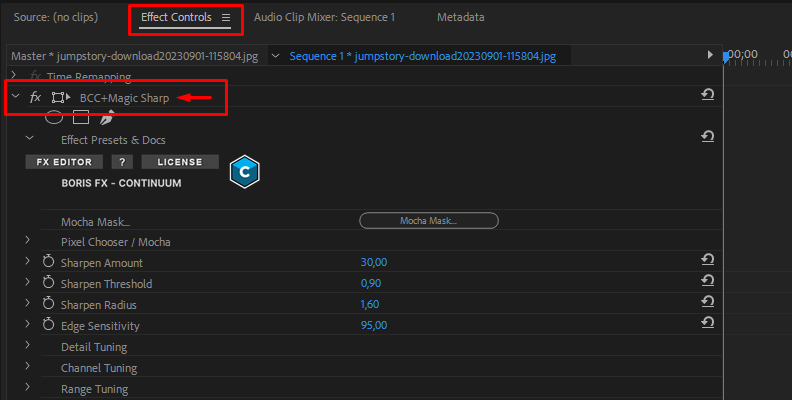This screenshot has height=400, width=792.
Task: Select the free draw bezier pen mask tool
Action: pyautogui.click(x=107, y=118)
